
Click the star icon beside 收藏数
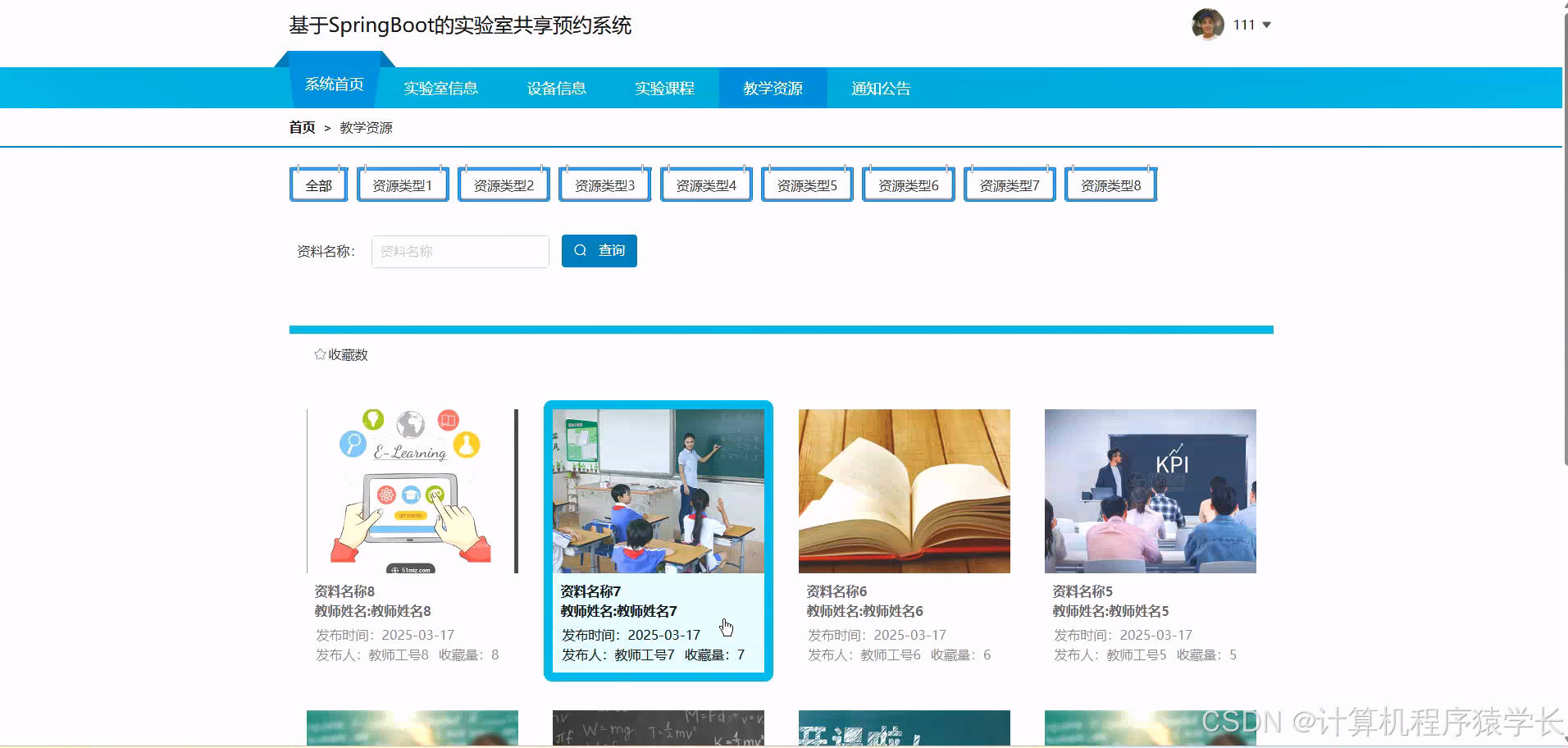pos(319,353)
